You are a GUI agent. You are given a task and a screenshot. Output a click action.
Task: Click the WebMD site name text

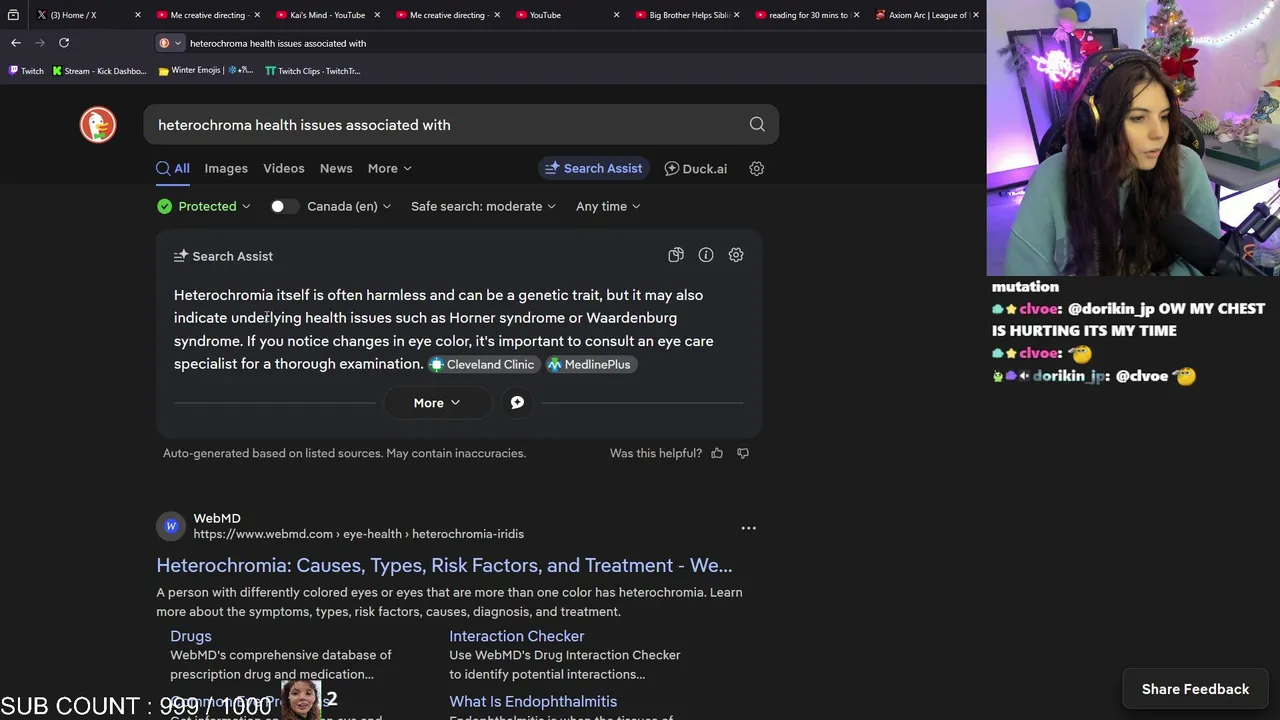point(217,519)
